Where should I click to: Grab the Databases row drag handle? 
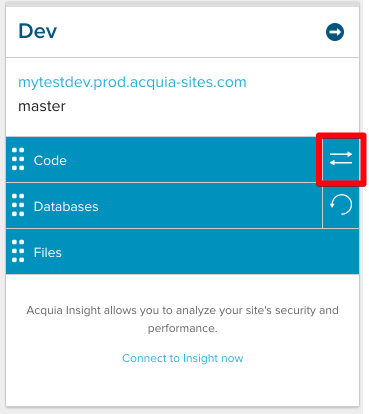[x=18, y=205]
